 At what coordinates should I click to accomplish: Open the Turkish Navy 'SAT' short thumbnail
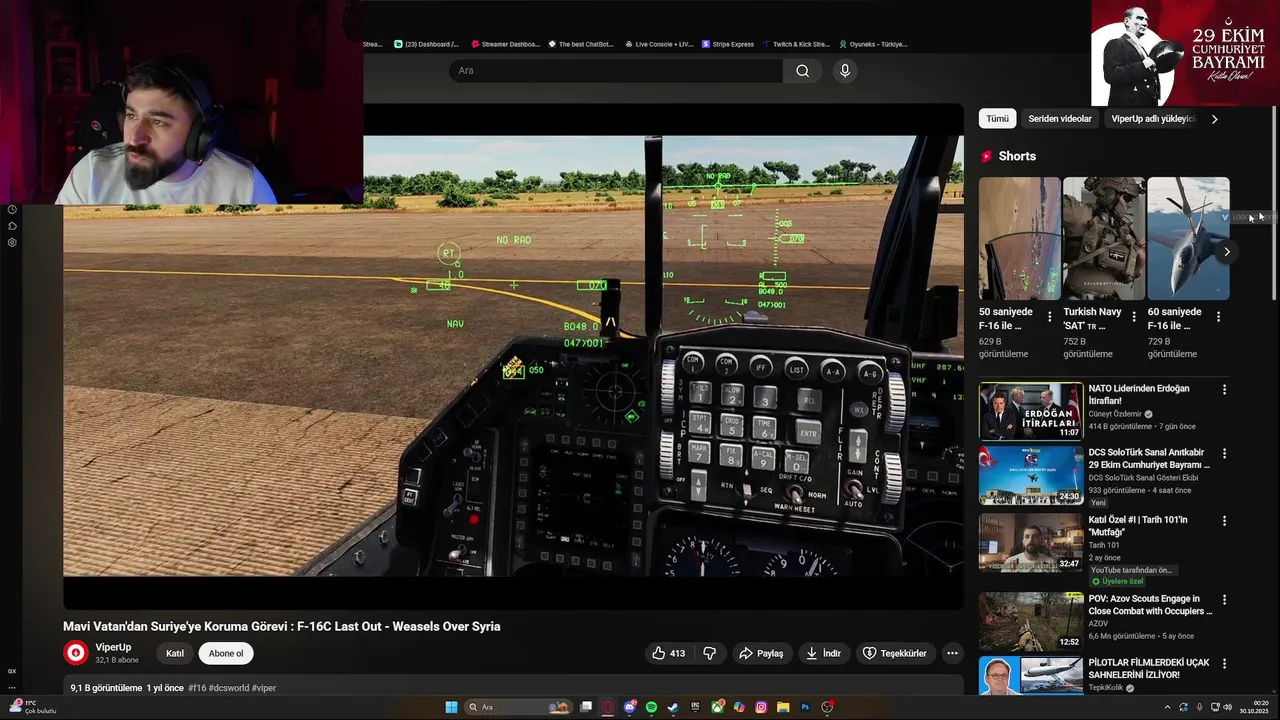[1104, 238]
